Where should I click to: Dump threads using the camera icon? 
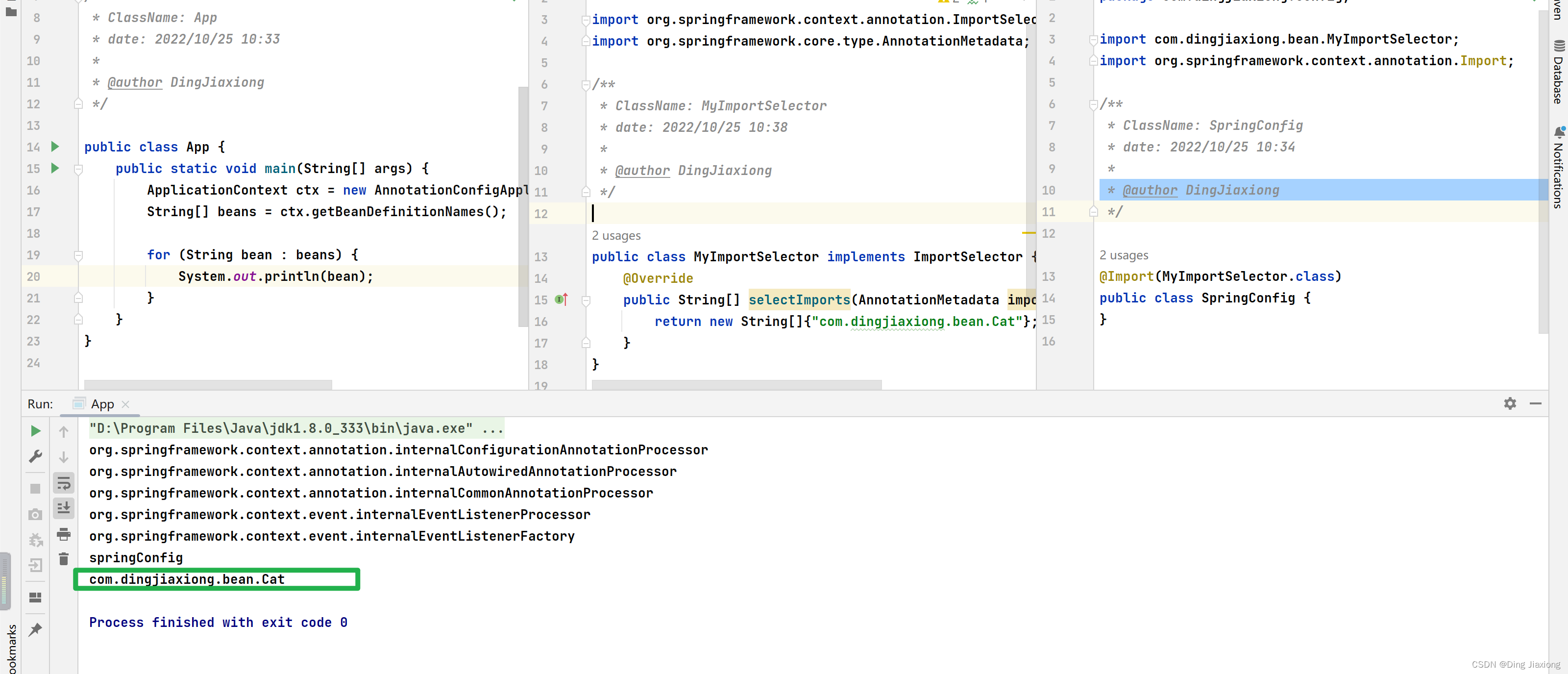pyautogui.click(x=35, y=515)
